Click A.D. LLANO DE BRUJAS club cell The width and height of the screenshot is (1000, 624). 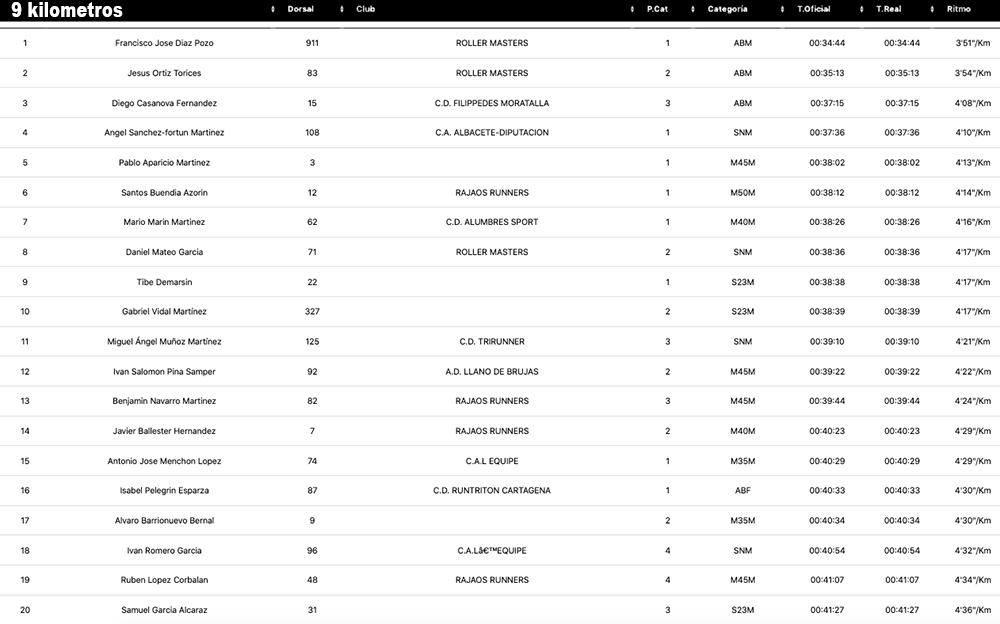[491, 371]
